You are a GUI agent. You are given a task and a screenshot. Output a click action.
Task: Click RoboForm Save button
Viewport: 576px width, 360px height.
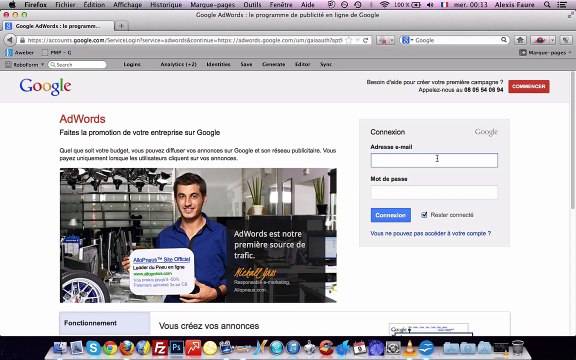(x=246, y=64)
